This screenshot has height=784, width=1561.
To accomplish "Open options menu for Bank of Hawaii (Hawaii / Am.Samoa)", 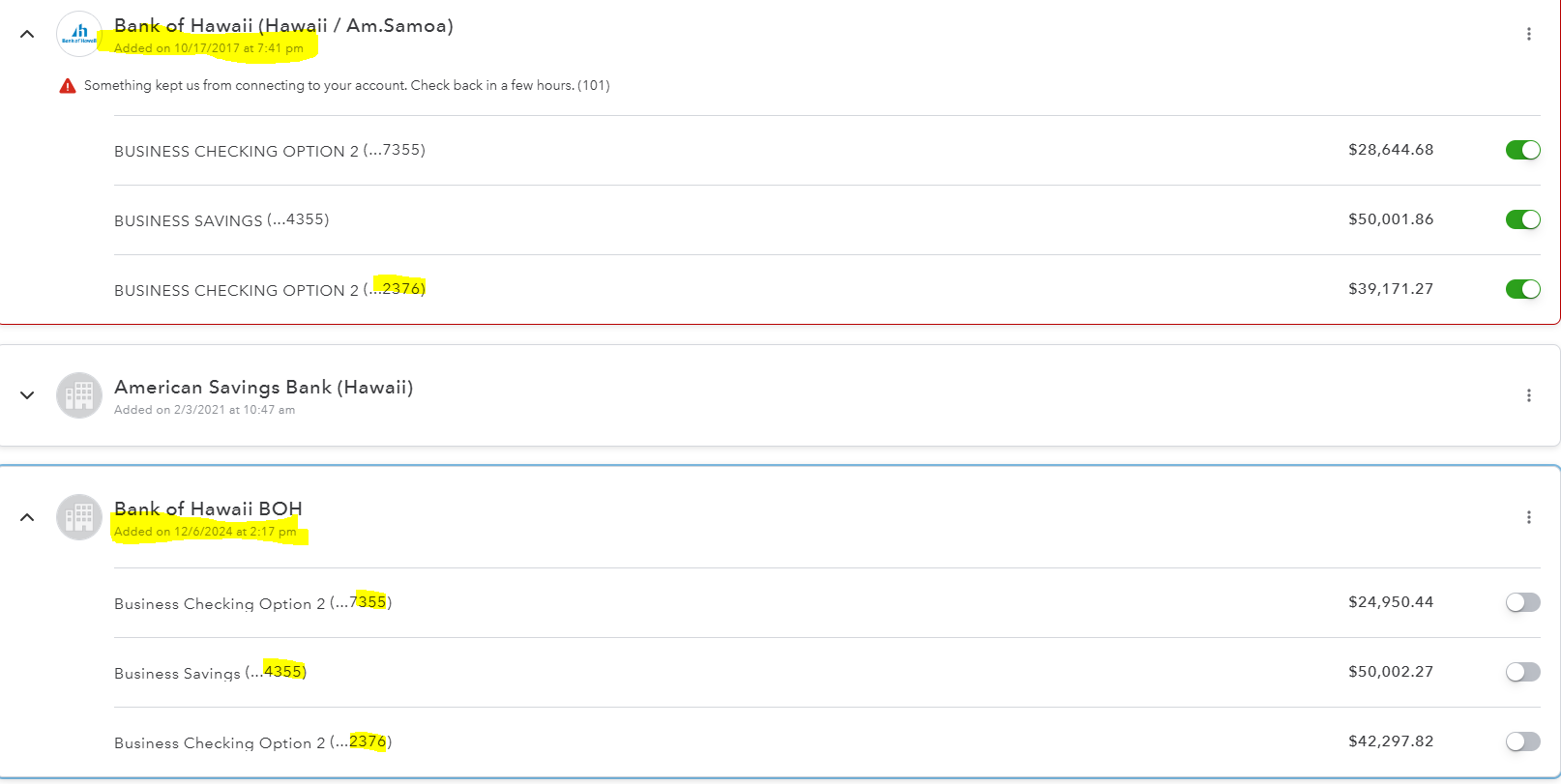I will pyautogui.click(x=1529, y=33).
